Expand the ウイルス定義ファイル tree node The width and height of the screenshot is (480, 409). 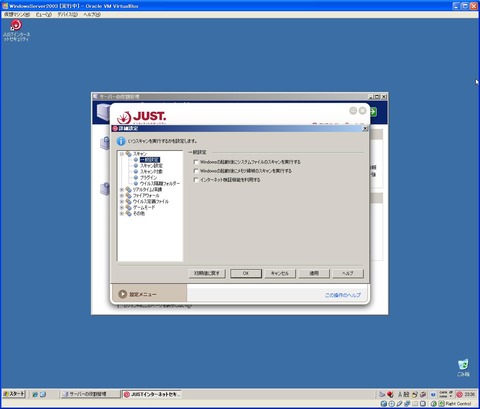pos(122,201)
